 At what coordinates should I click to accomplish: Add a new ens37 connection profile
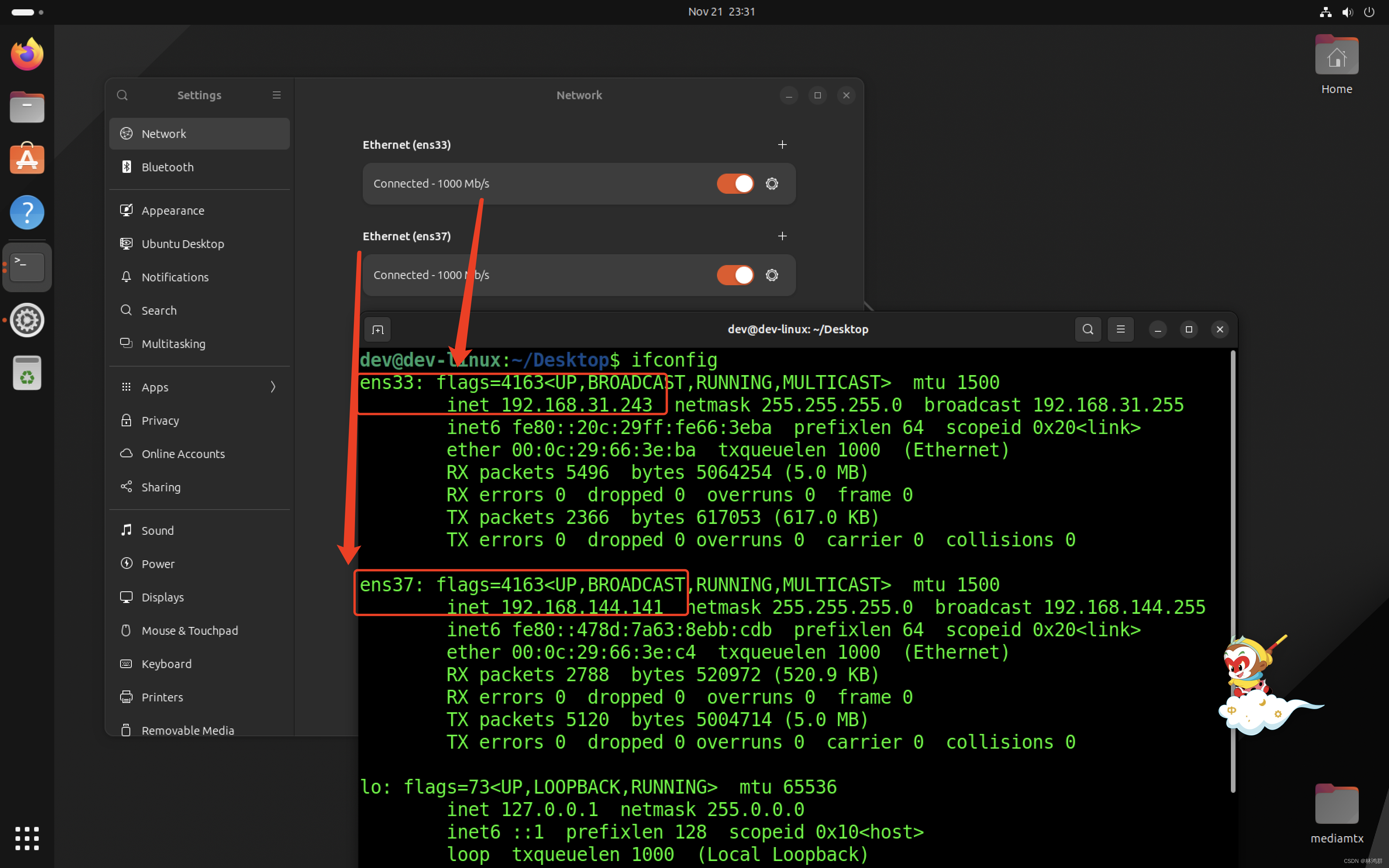782,236
